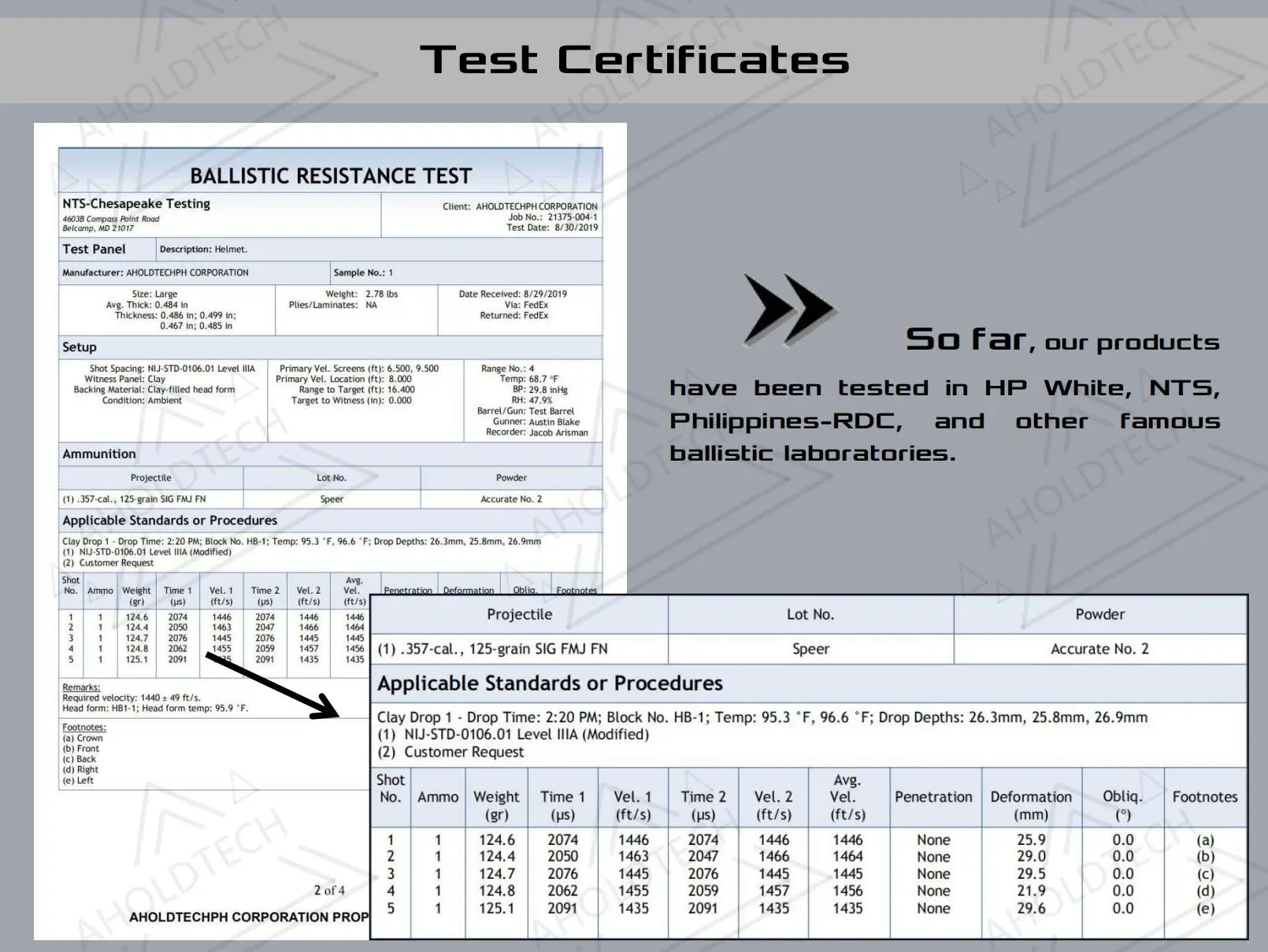This screenshot has width=1268, height=952.
Task: Select the "Job No.: 21375-004-1" text
Action: [x=553, y=217]
